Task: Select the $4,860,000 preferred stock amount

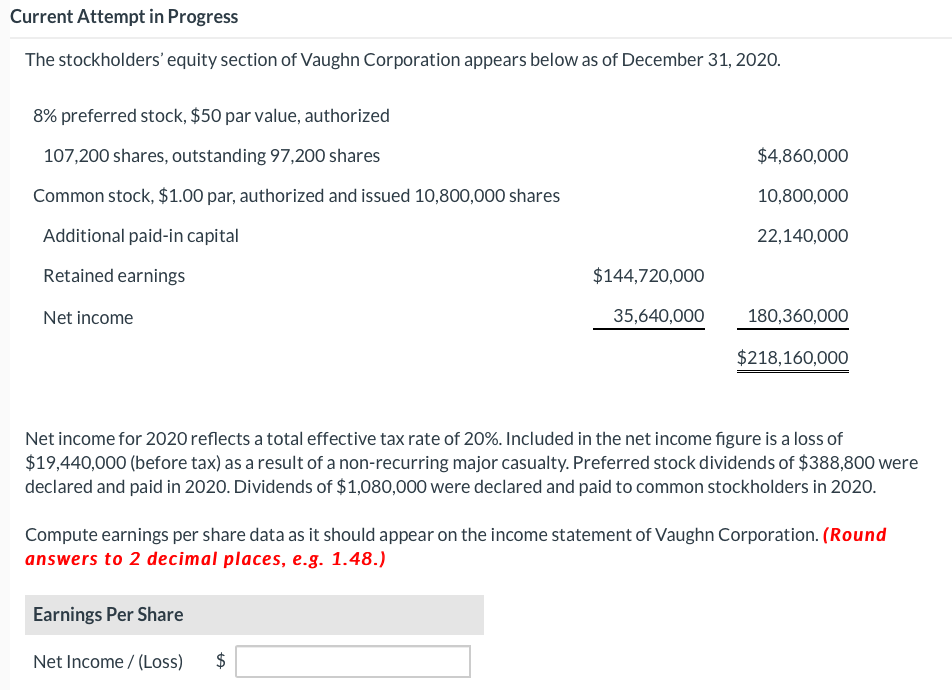Action: (803, 155)
